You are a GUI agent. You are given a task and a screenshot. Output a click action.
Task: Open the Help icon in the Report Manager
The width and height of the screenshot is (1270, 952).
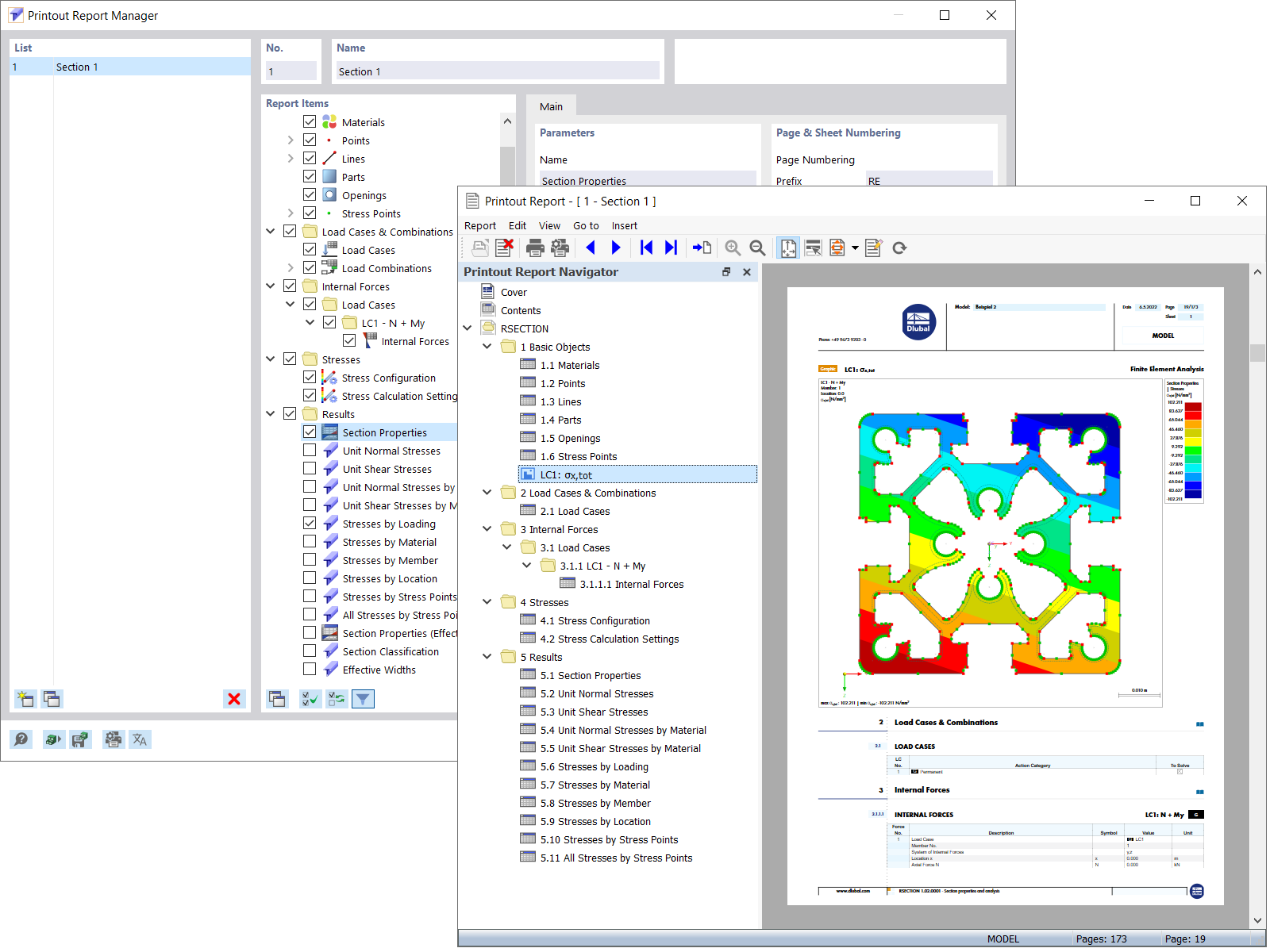(x=21, y=739)
